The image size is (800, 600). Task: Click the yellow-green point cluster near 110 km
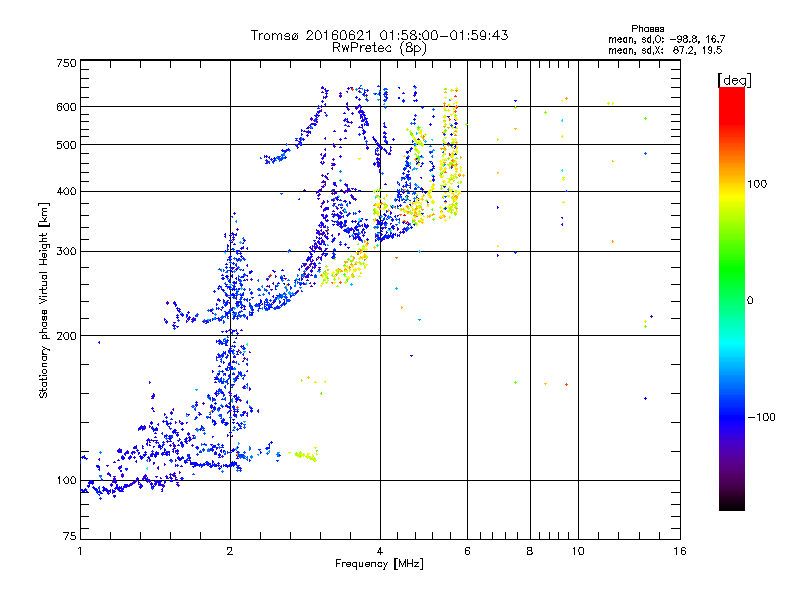tap(305, 455)
